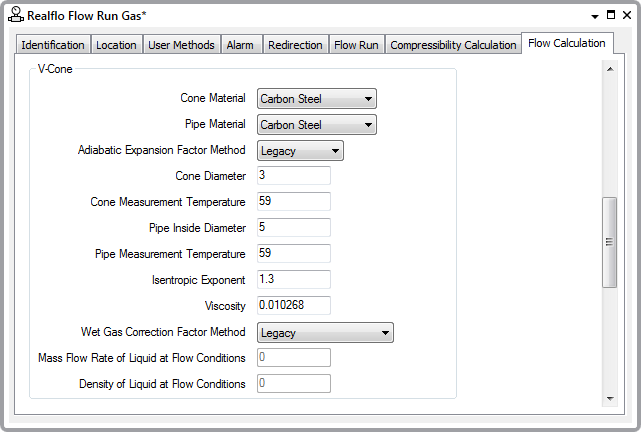Switch to the Identification tab
The width and height of the screenshot is (641, 432).
pos(53,45)
